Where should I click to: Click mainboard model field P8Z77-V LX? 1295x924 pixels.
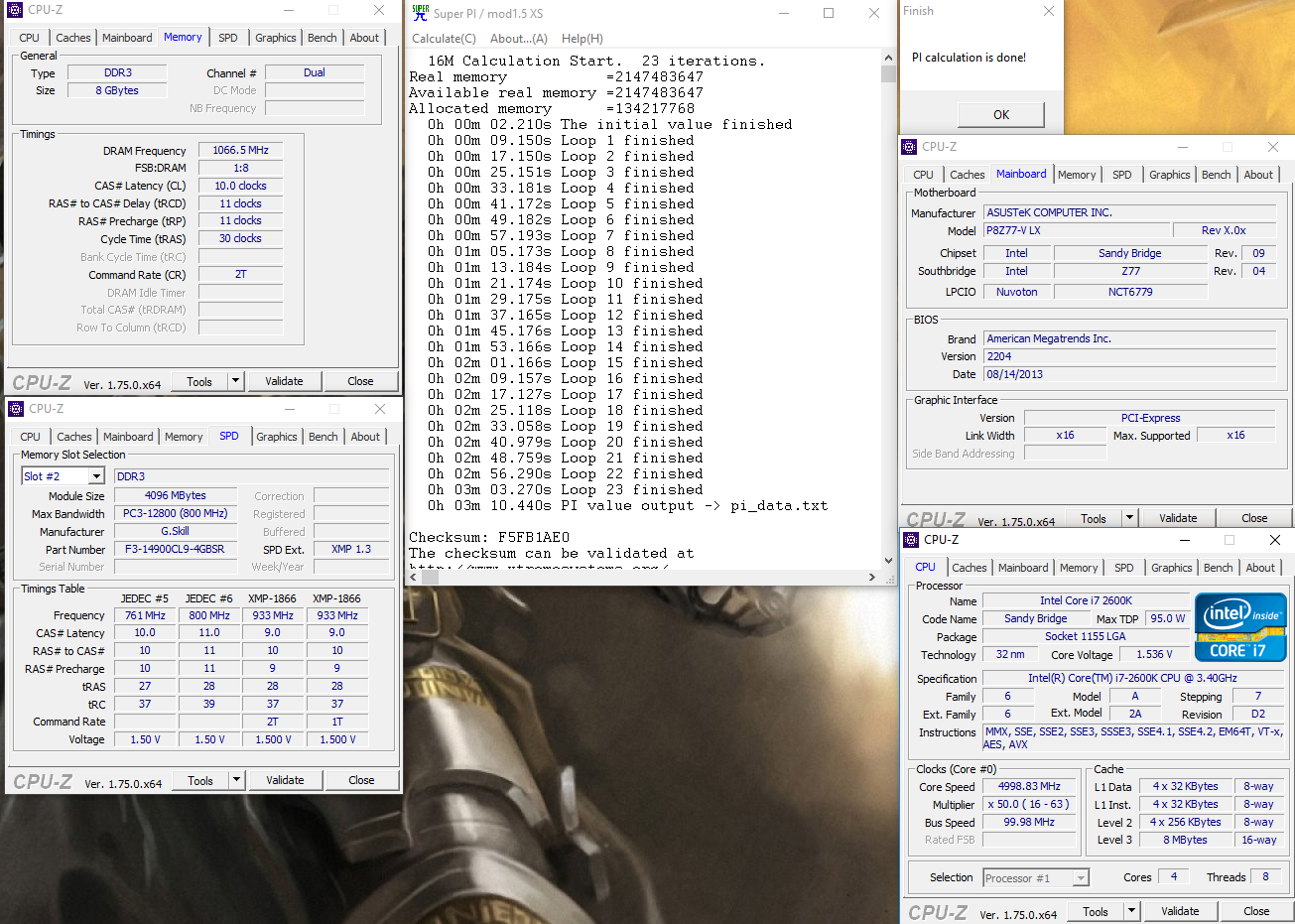(1076, 230)
